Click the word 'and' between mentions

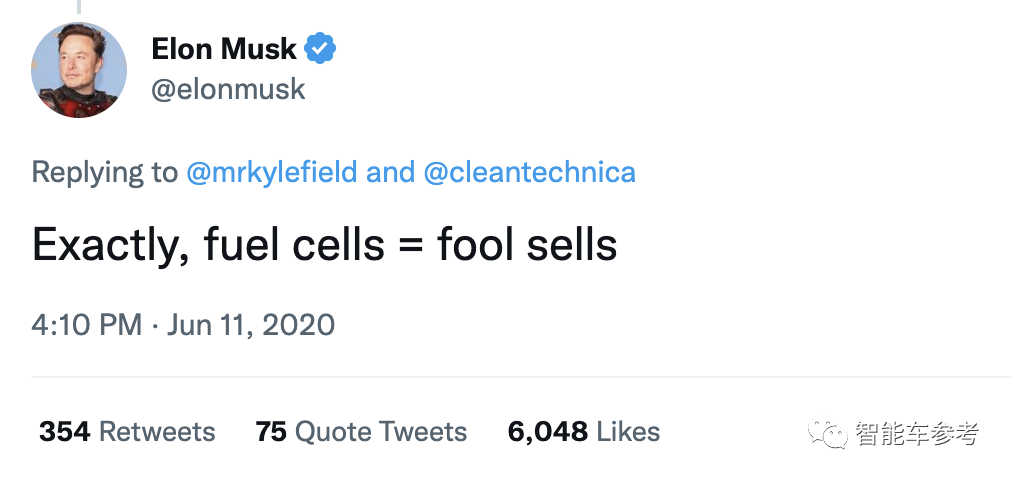click(390, 172)
